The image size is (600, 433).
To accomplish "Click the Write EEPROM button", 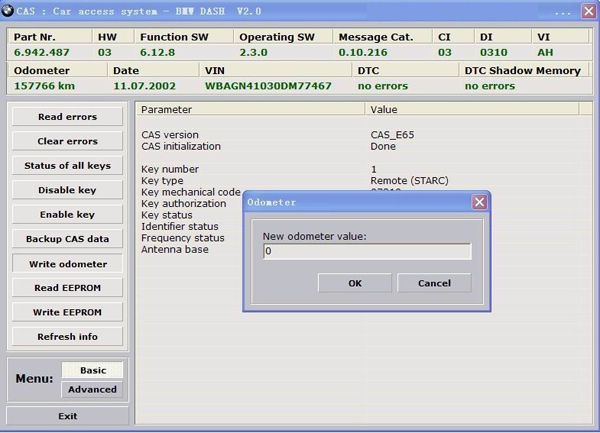I will point(67,312).
